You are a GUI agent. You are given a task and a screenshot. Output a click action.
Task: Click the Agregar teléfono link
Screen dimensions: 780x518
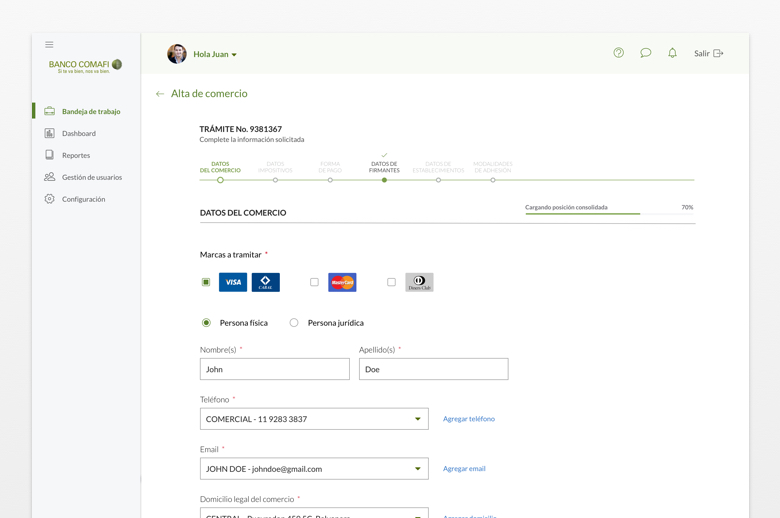coord(469,419)
